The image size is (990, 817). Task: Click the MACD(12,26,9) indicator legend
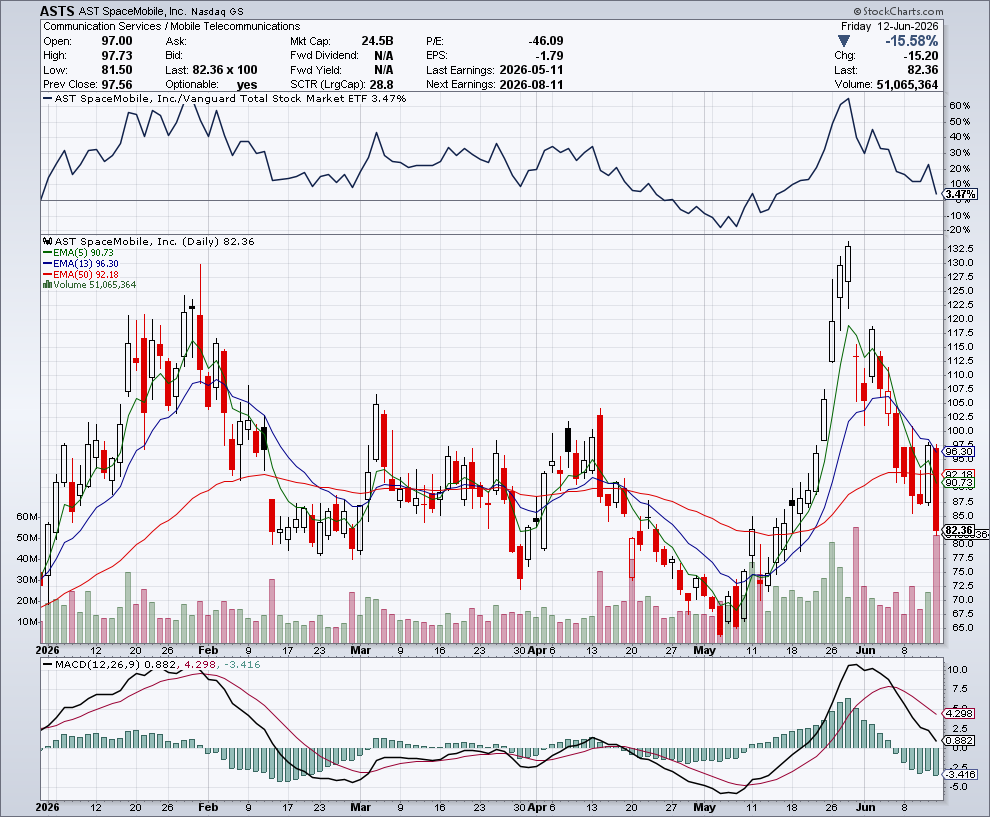click(150, 664)
